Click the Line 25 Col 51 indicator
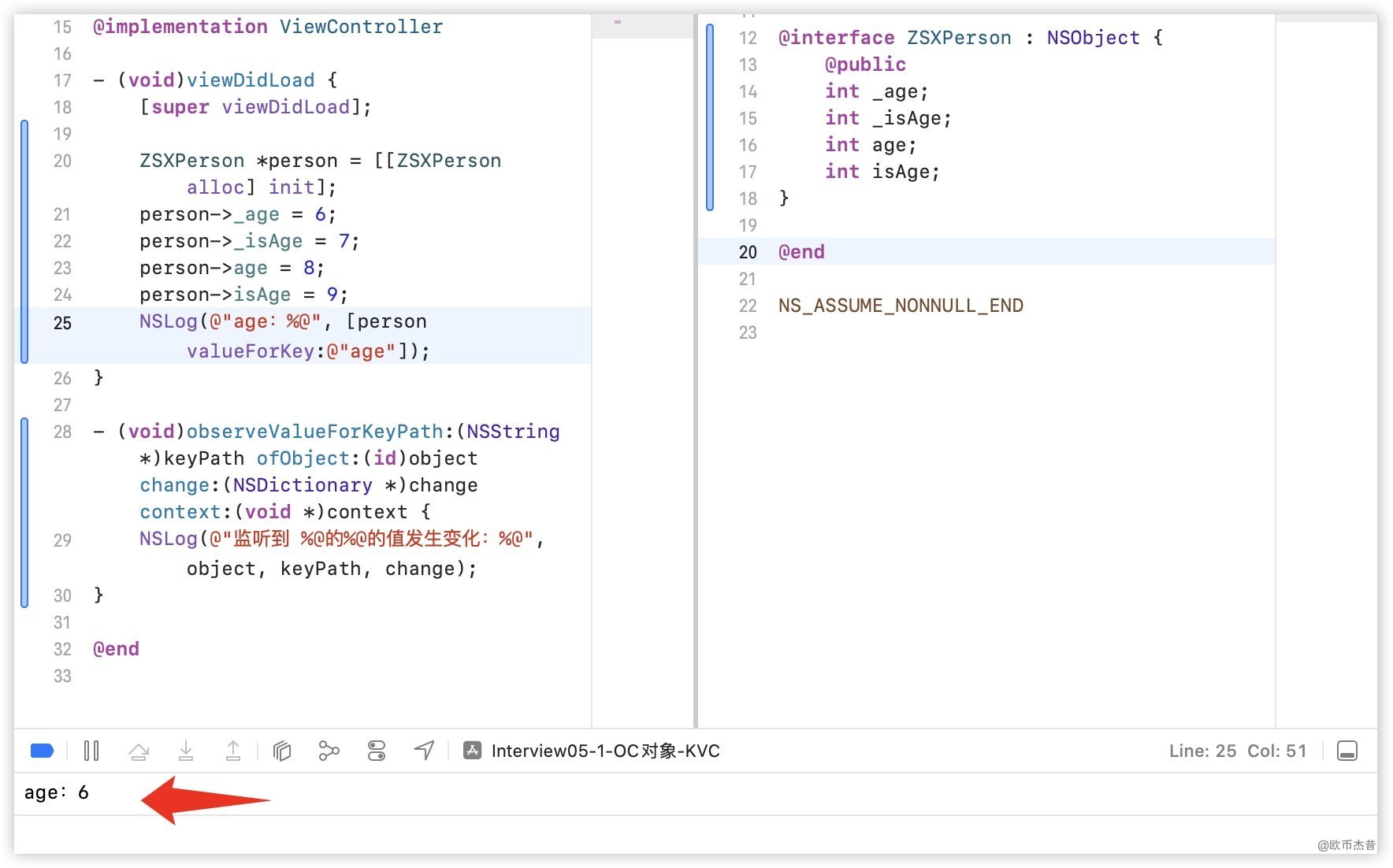This screenshot has width=1393, height=868. pos(1237,751)
